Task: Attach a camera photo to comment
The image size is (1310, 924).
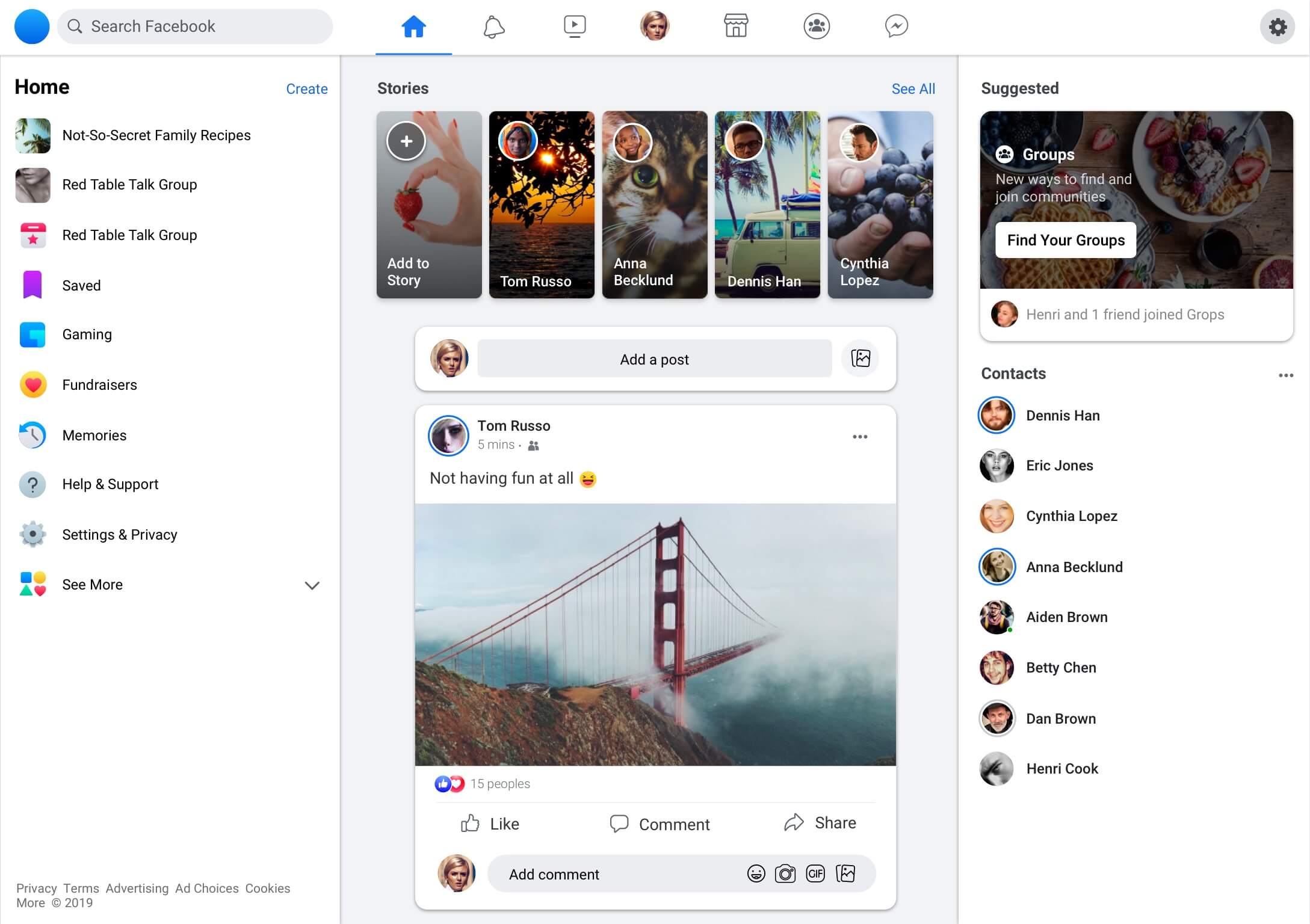Action: coord(785,873)
